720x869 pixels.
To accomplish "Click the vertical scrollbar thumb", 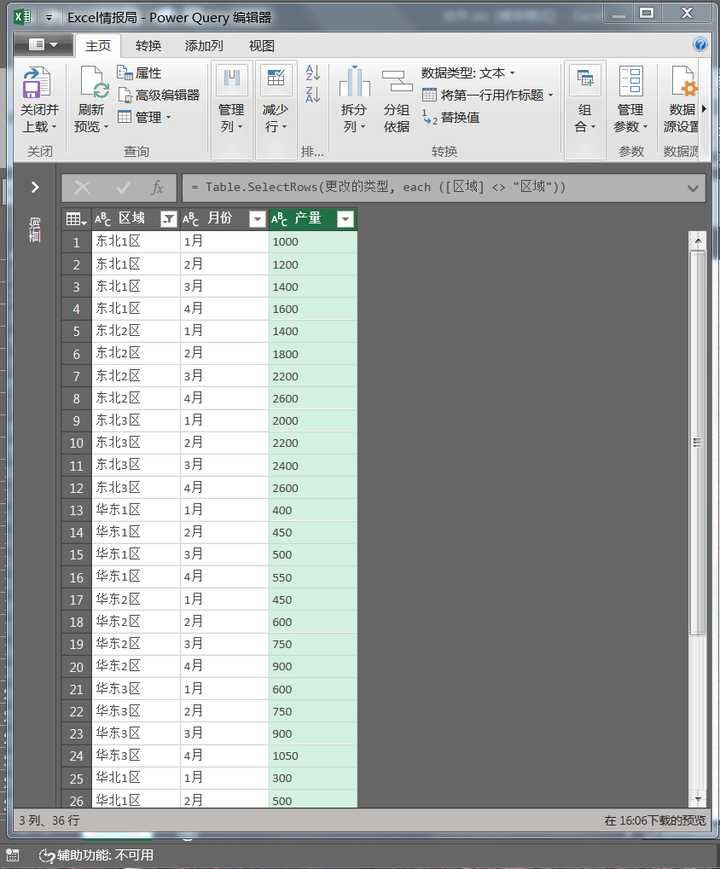I will pyautogui.click(x=698, y=442).
